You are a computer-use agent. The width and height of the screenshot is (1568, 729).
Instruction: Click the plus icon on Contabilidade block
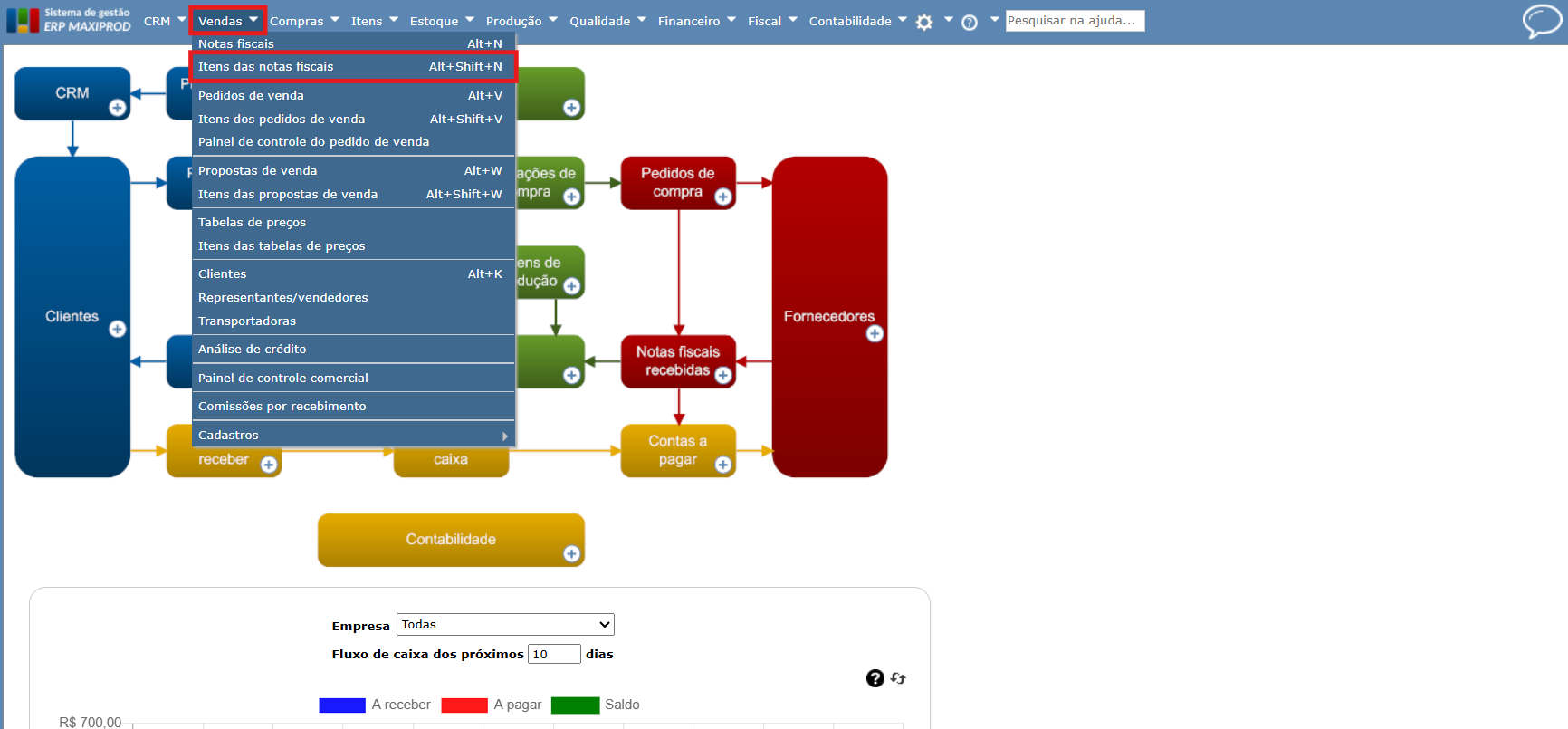point(571,554)
